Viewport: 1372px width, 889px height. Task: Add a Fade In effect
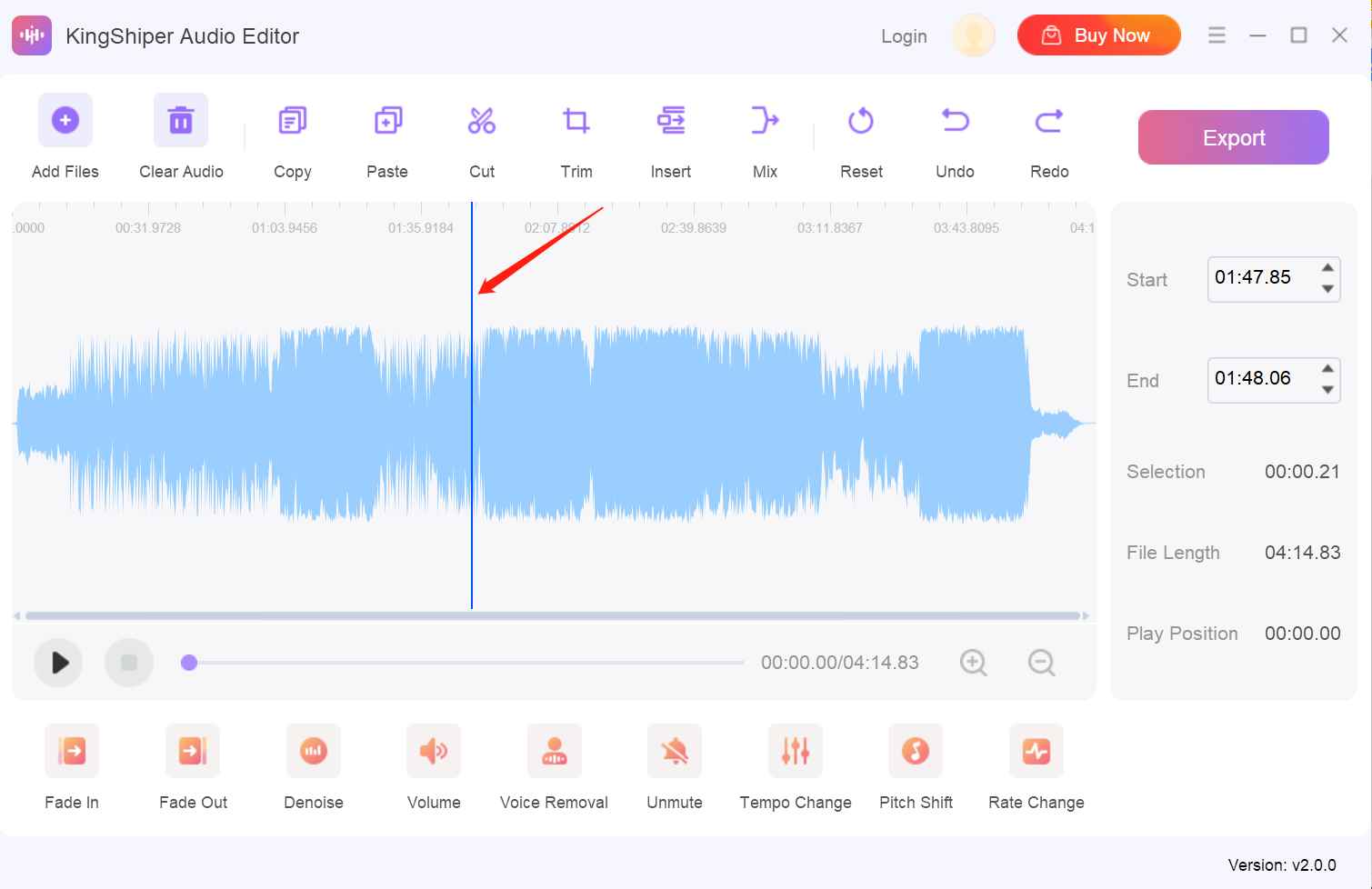pos(71,764)
